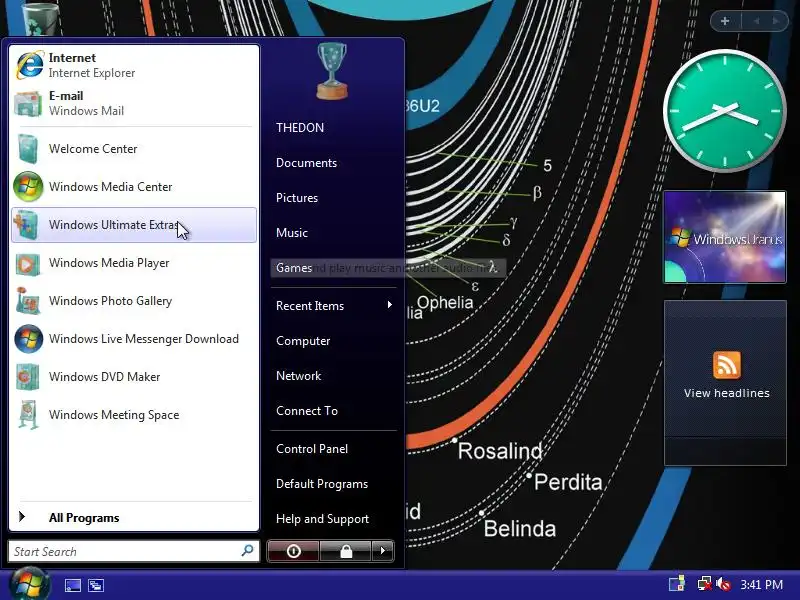Open Games from Start menu
The width and height of the screenshot is (800, 600).
point(294,268)
